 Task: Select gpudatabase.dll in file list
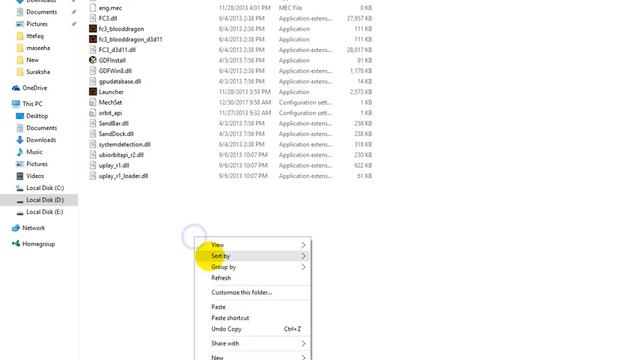click(x=120, y=81)
